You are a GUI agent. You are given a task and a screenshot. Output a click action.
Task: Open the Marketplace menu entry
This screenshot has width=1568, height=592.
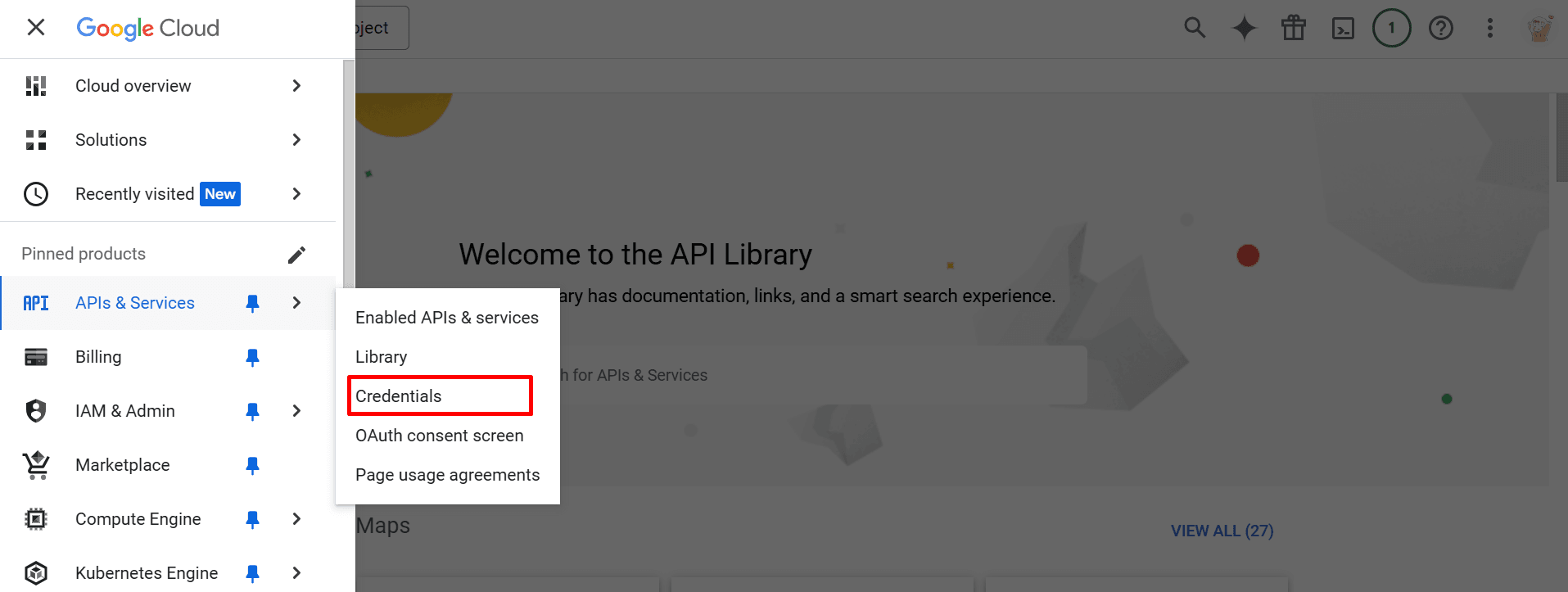tap(168, 465)
